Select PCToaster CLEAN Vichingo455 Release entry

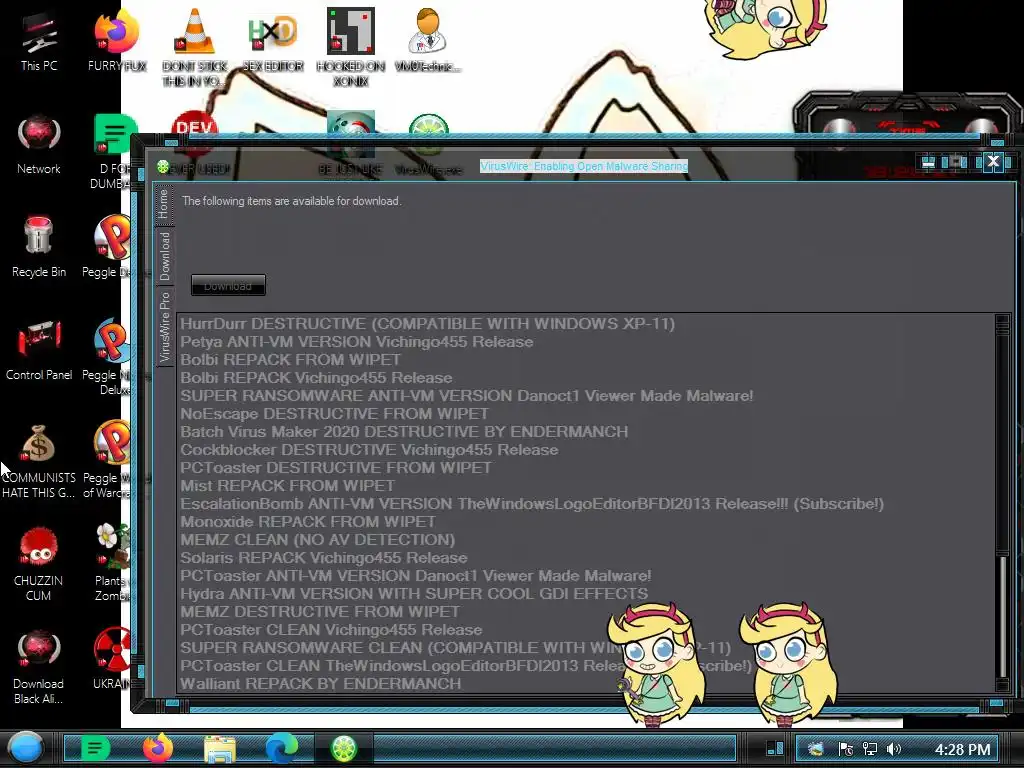331,630
